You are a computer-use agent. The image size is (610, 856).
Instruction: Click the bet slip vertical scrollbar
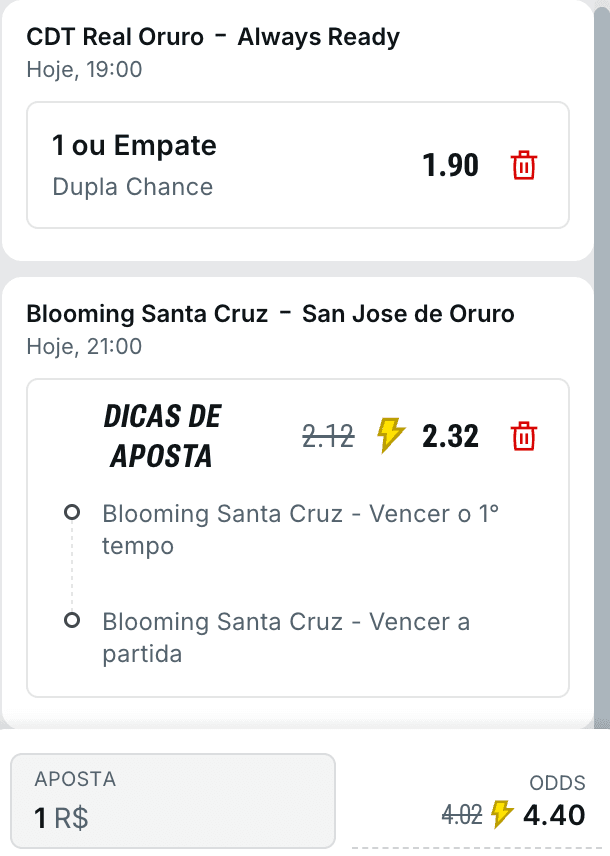[x=602, y=364]
